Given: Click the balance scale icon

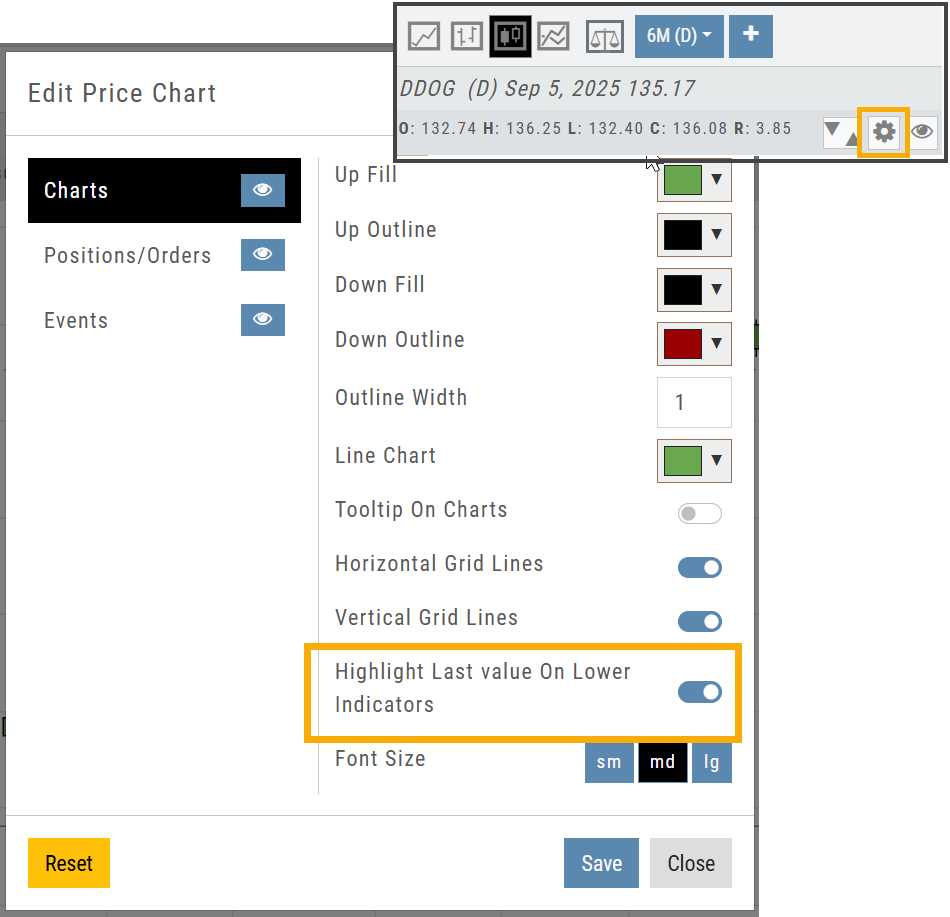Looking at the screenshot, I should coord(604,36).
